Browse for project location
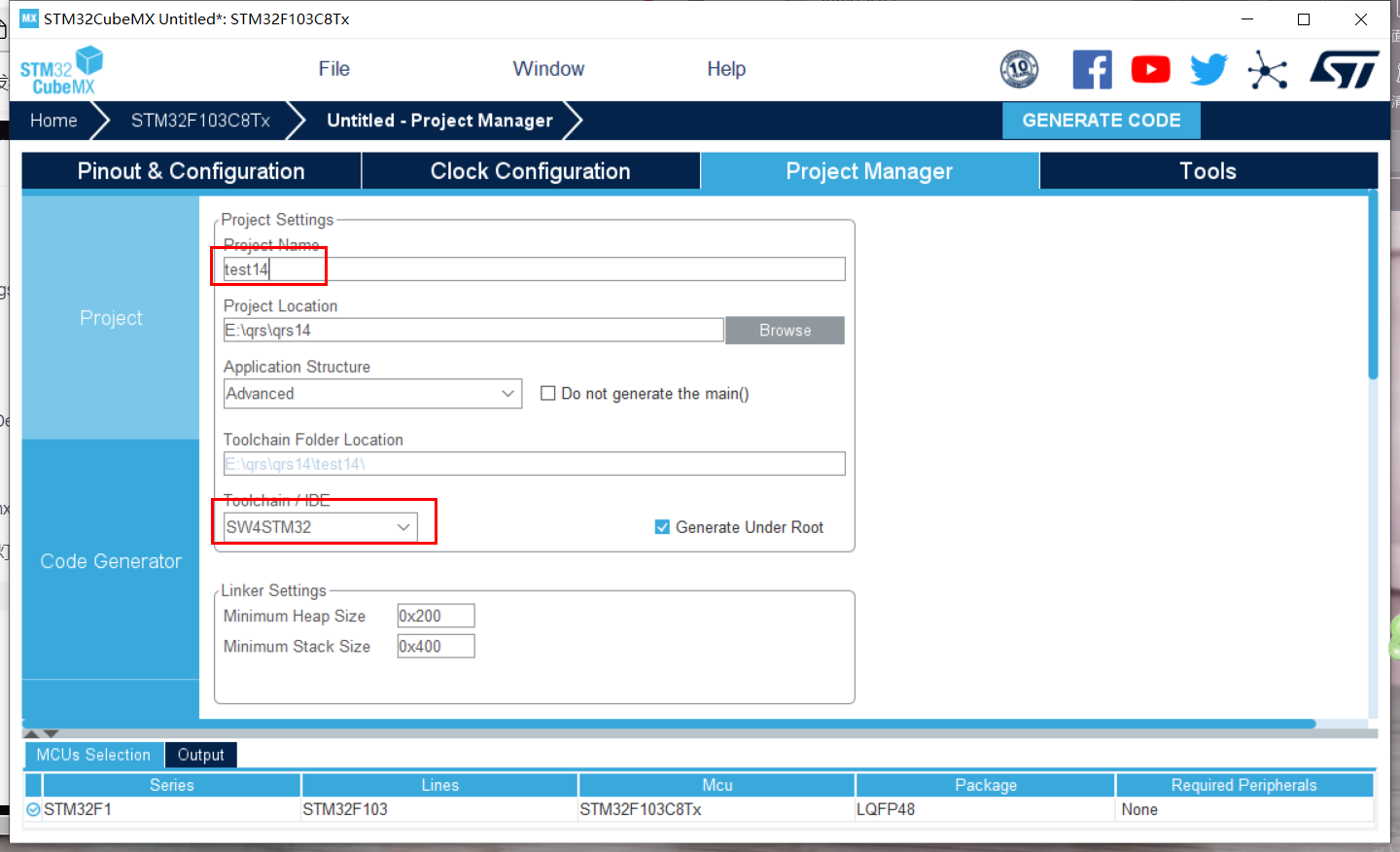The height and width of the screenshot is (852, 1400). [x=785, y=331]
